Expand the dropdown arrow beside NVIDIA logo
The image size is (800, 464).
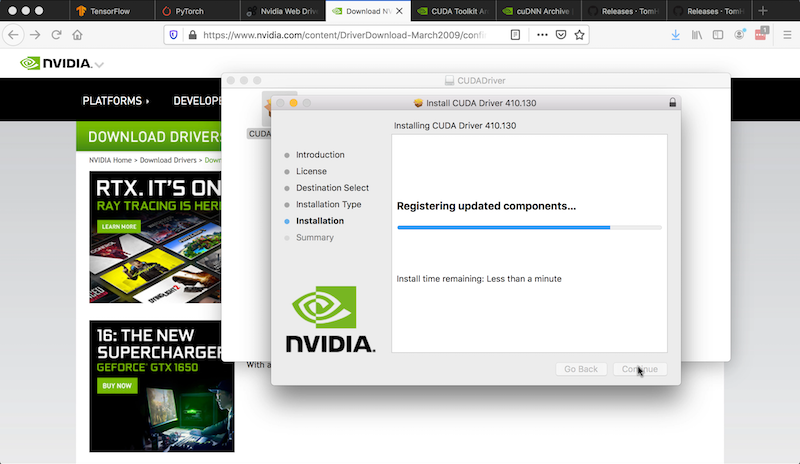point(99,65)
